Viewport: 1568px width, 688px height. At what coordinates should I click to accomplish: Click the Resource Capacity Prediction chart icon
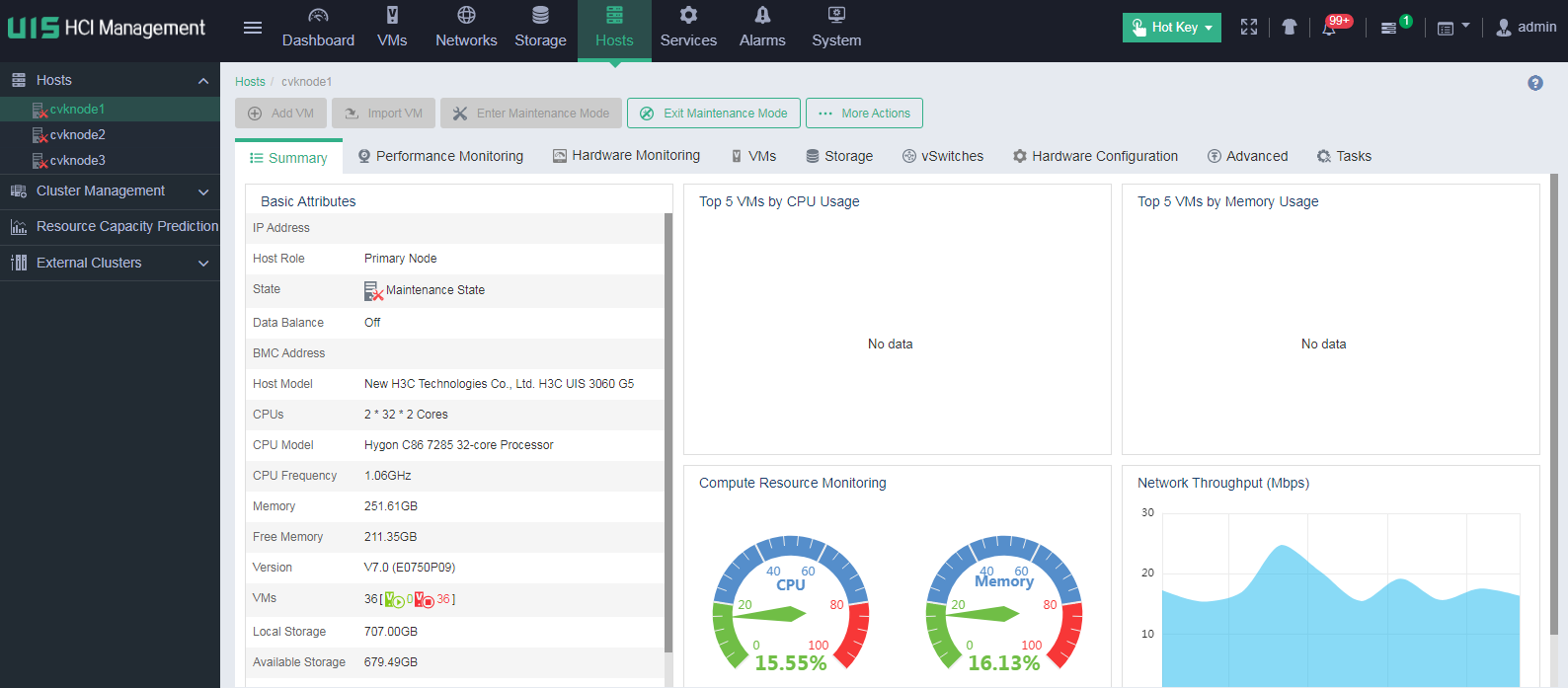click(19, 227)
